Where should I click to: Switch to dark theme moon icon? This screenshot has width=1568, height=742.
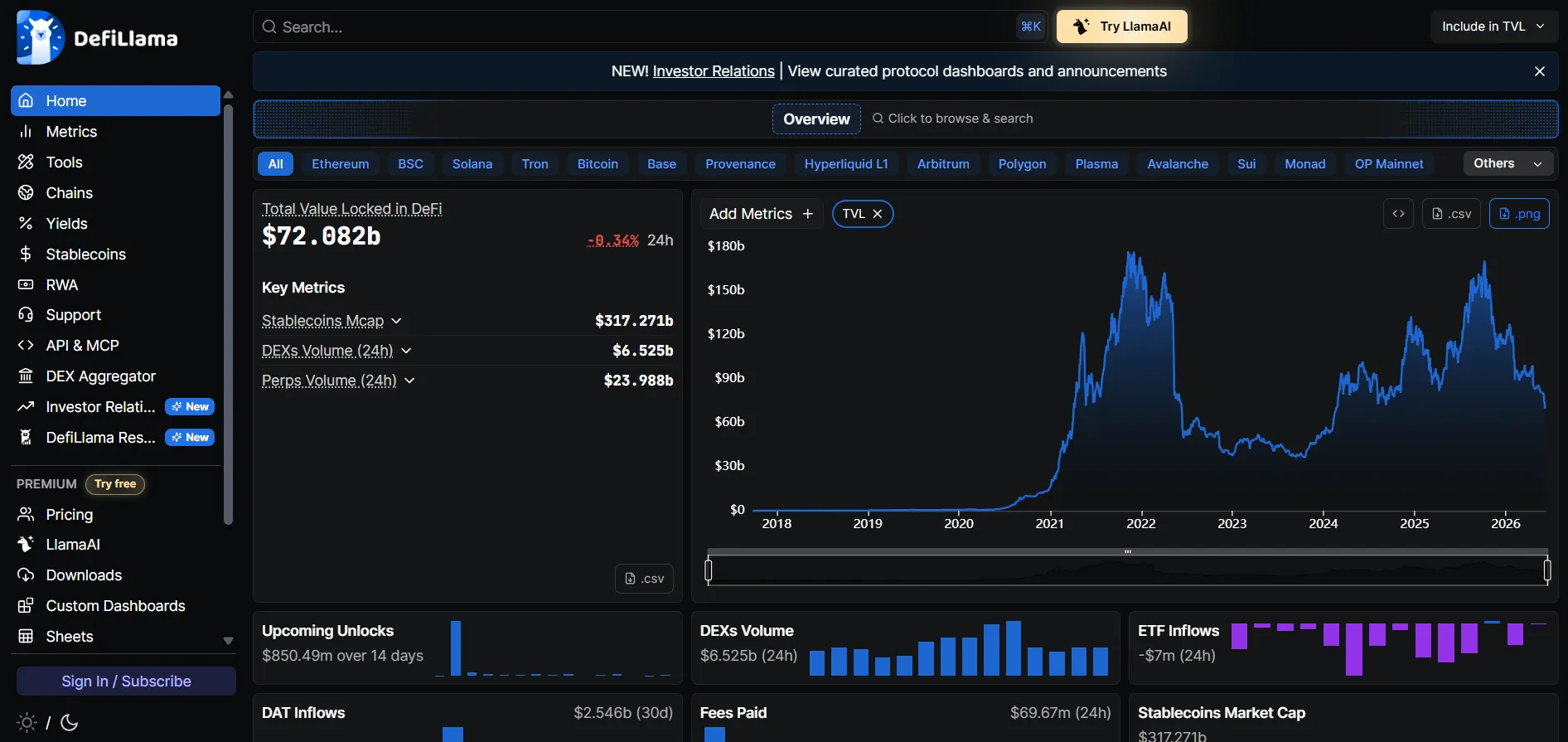pyautogui.click(x=70, y=722)
